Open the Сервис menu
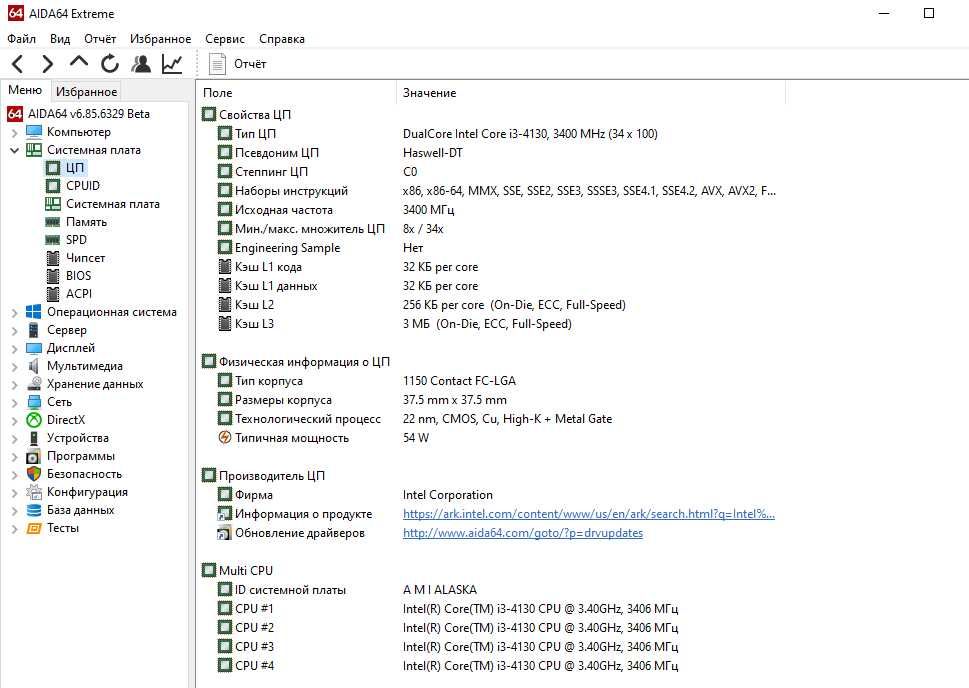 click(225, 39)
